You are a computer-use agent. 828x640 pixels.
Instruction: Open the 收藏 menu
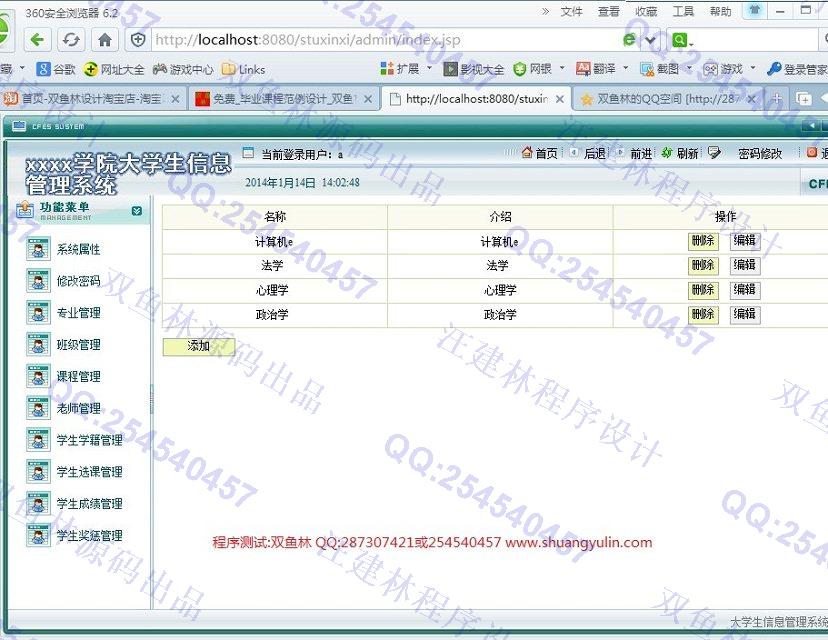pos(646,11)
